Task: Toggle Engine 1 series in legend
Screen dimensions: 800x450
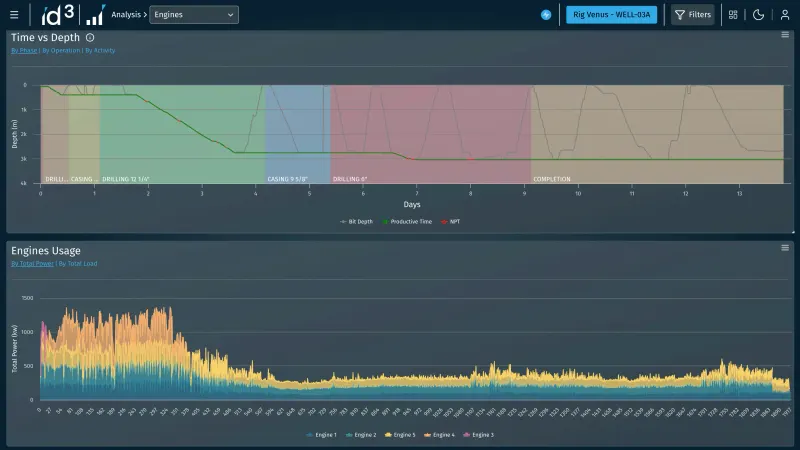Action: click(x=321, y=435)
